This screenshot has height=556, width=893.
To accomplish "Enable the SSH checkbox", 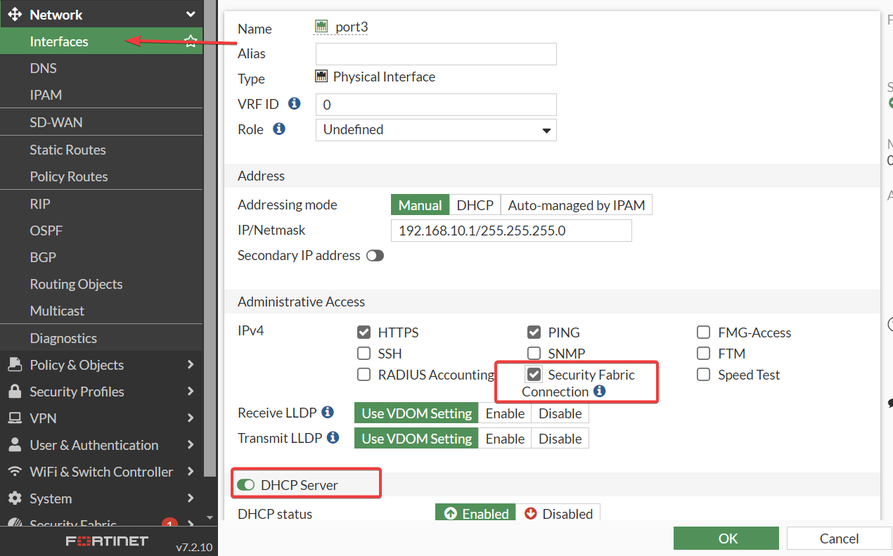I will tap(364, 354).
